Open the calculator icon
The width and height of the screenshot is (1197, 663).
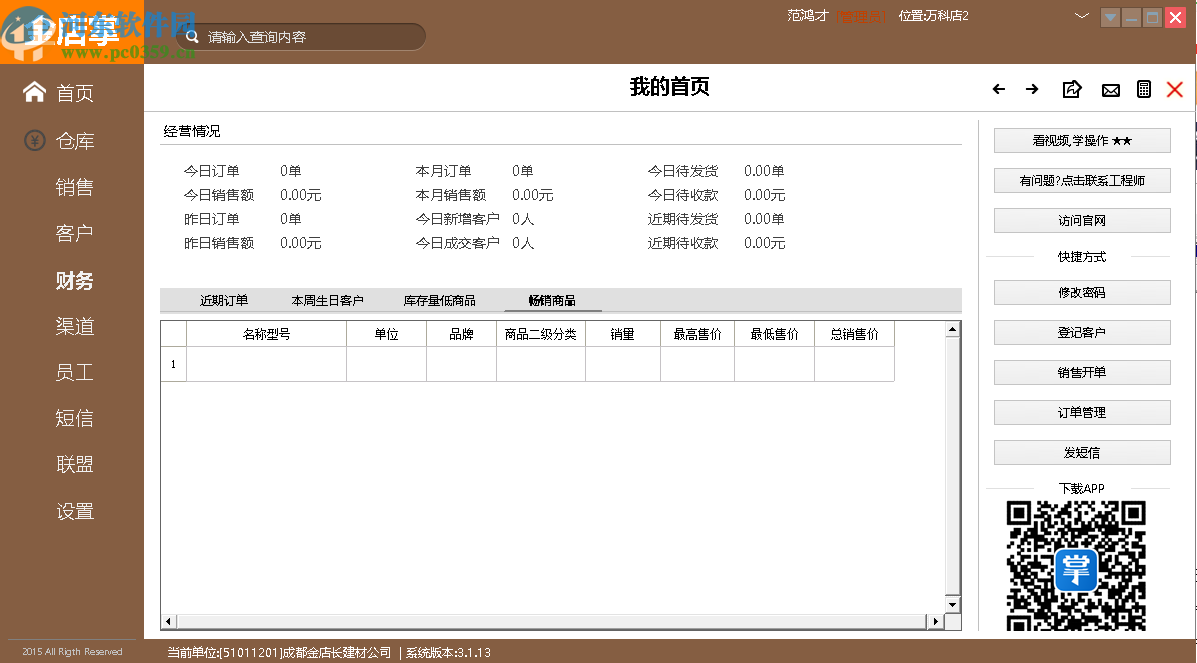[x=1144, y=89]
